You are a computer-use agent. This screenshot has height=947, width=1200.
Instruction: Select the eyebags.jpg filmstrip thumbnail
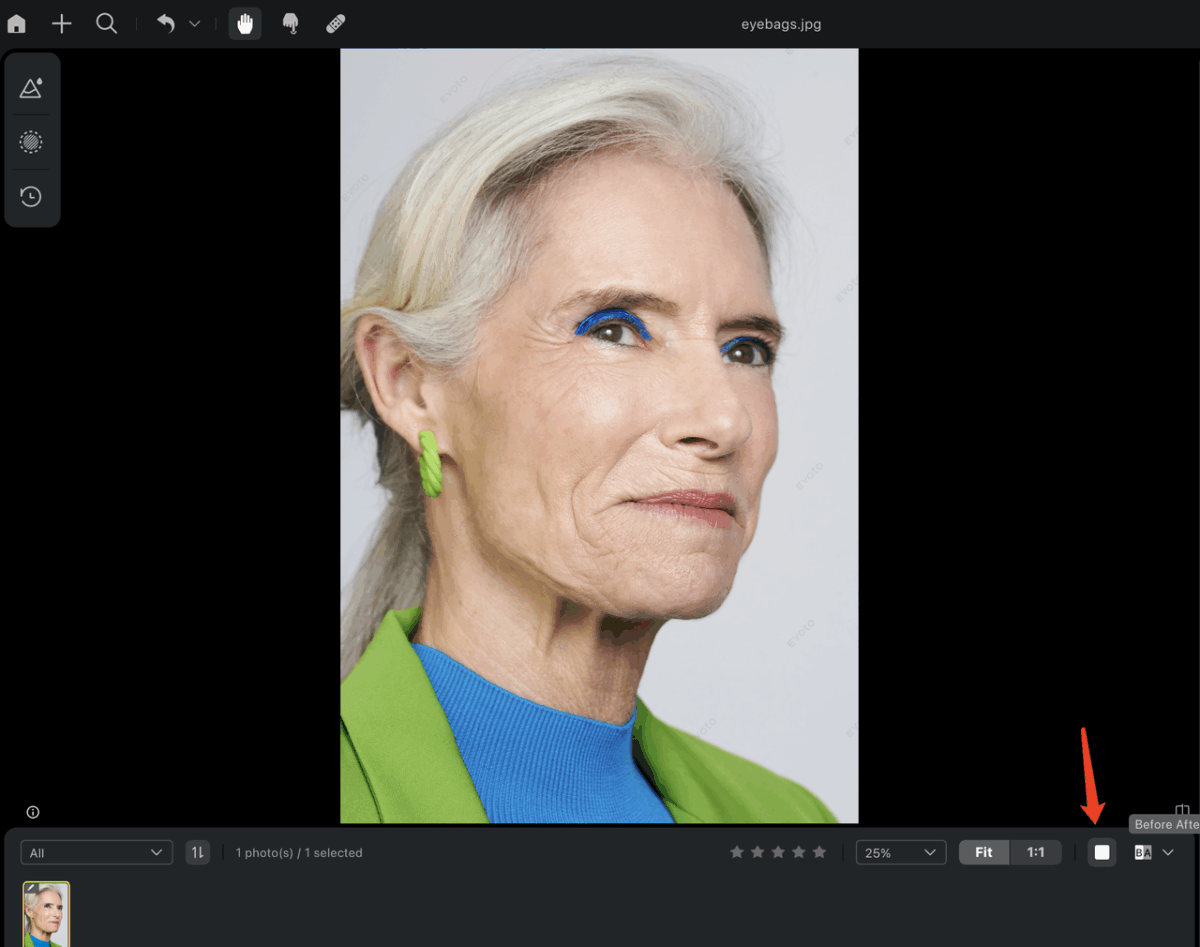46,914
